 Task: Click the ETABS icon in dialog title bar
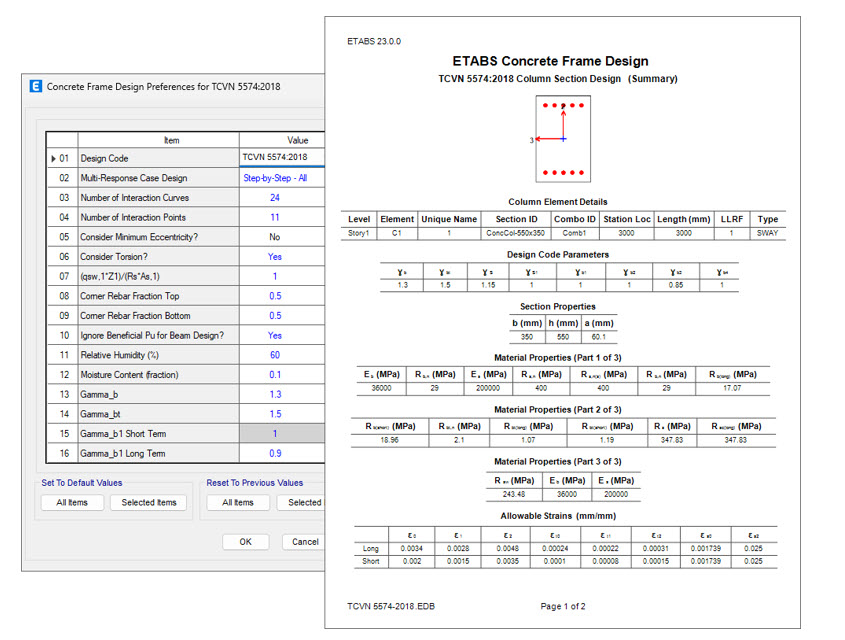point(37,87)
